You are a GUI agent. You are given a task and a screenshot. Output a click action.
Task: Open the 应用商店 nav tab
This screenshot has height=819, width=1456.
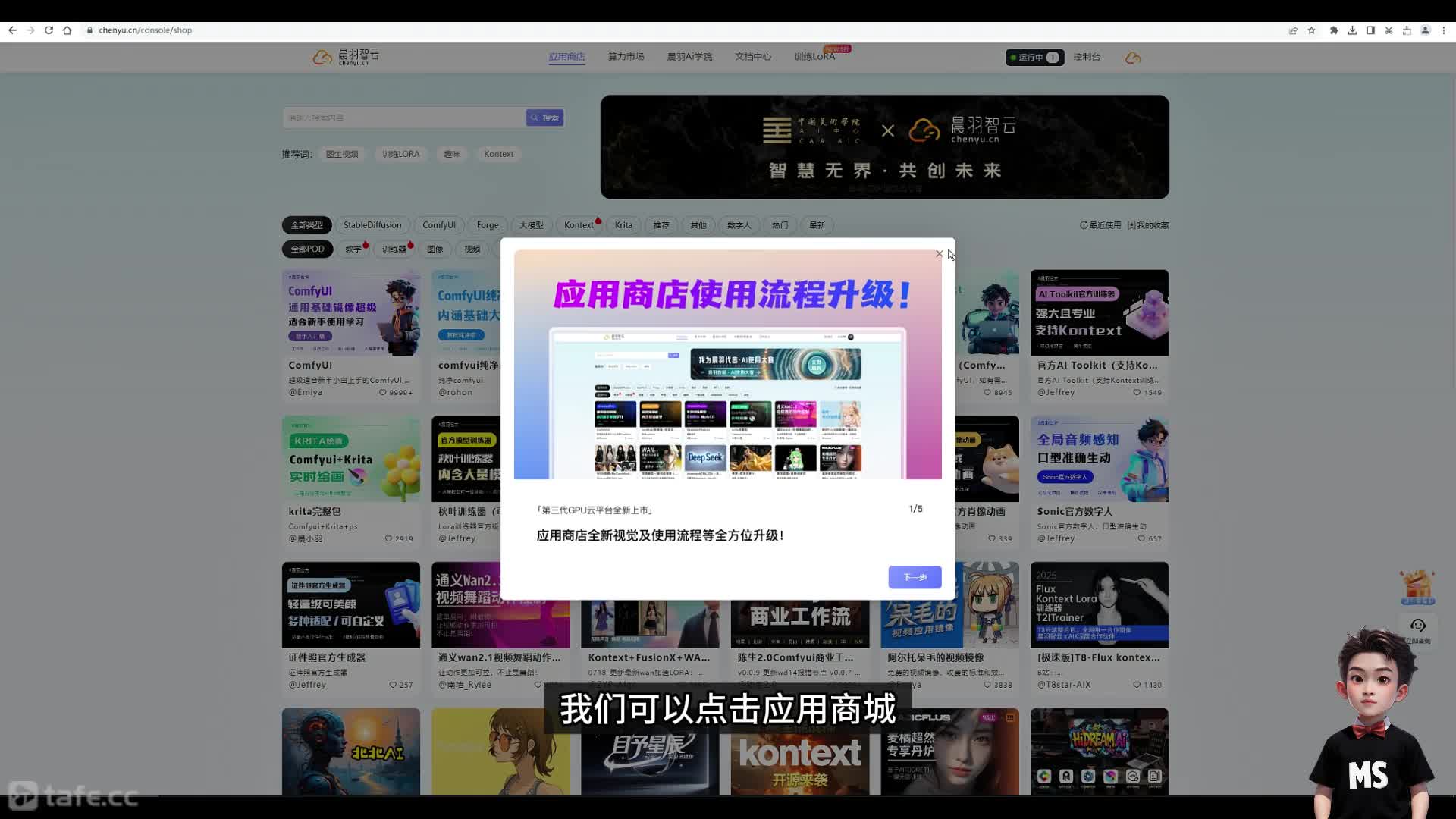pyautogui.click(x=566, y=57)
